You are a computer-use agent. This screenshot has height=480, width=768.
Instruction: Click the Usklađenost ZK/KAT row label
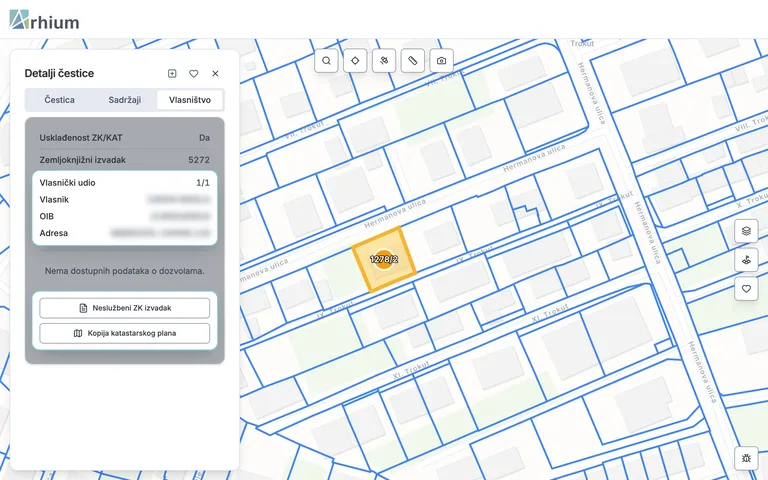pyautogui.click(x=81, y=138)
